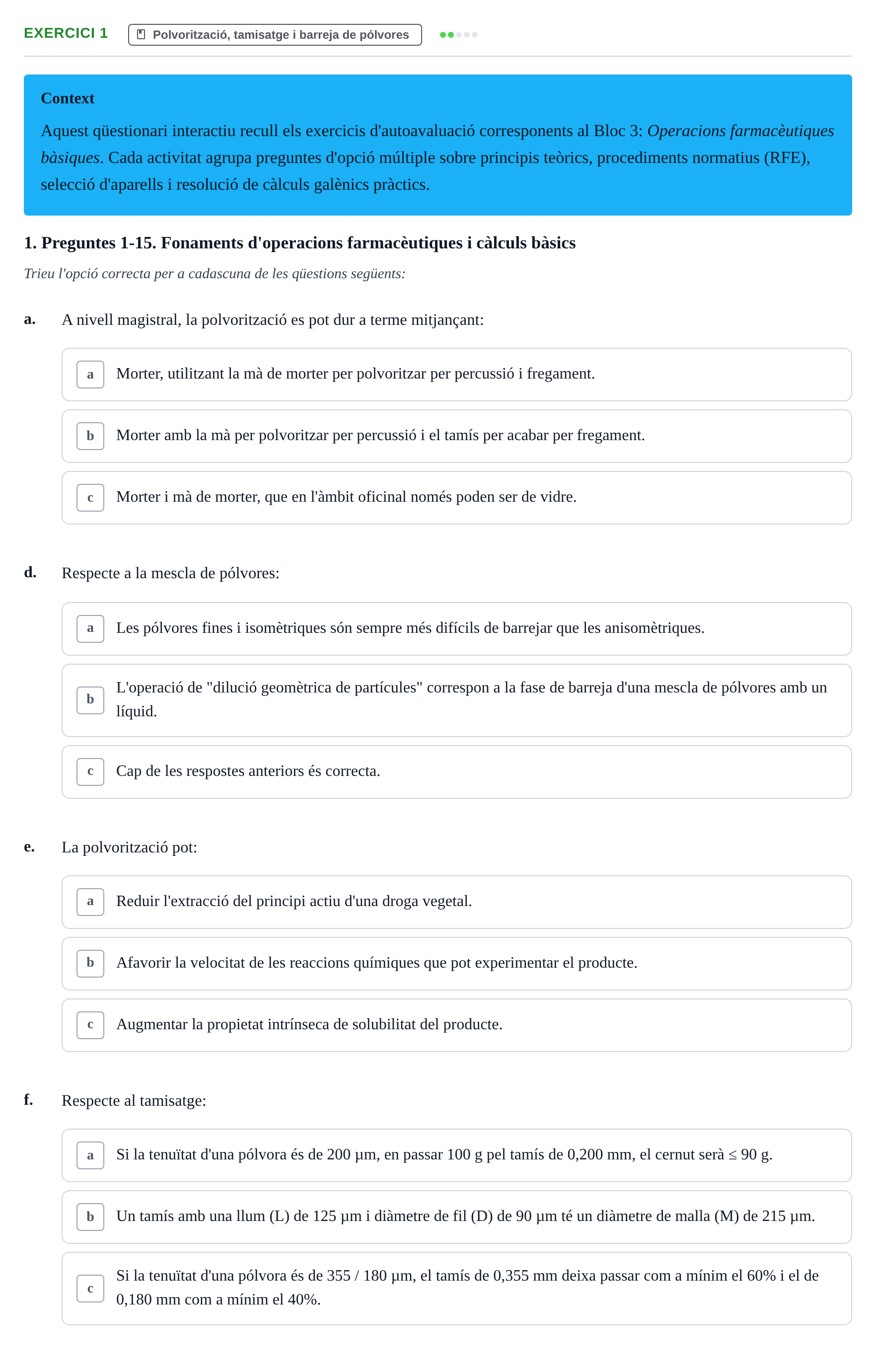This screenshot has width=876, height=1372.
Task: Pick option c: morter només de vidre
Action: click(x=456, y=497)
